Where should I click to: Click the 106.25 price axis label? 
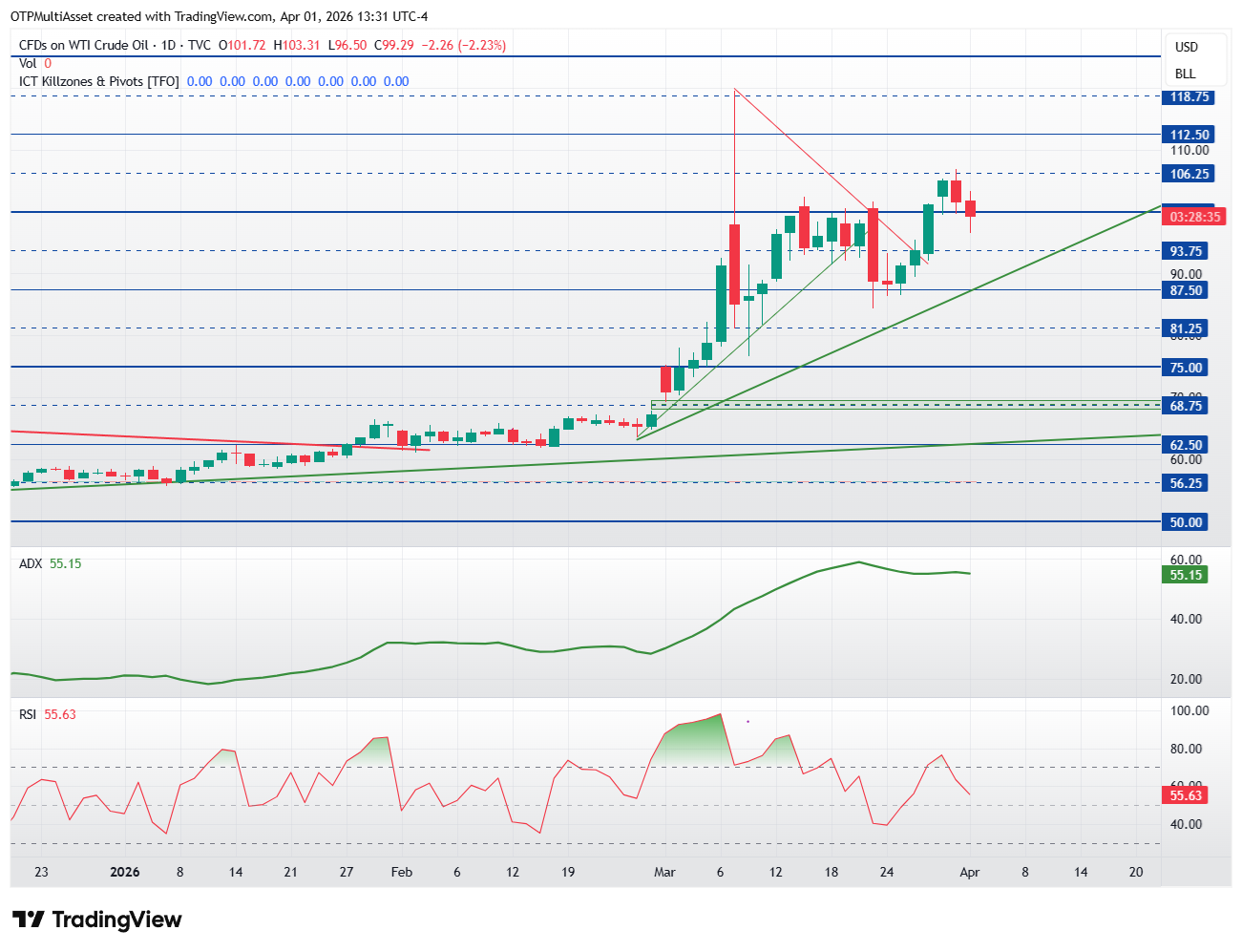click(x=1189, y=174)
